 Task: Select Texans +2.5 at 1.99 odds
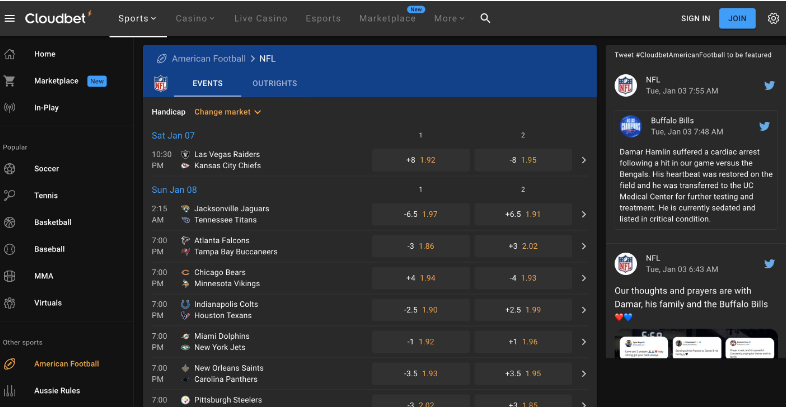523,310
